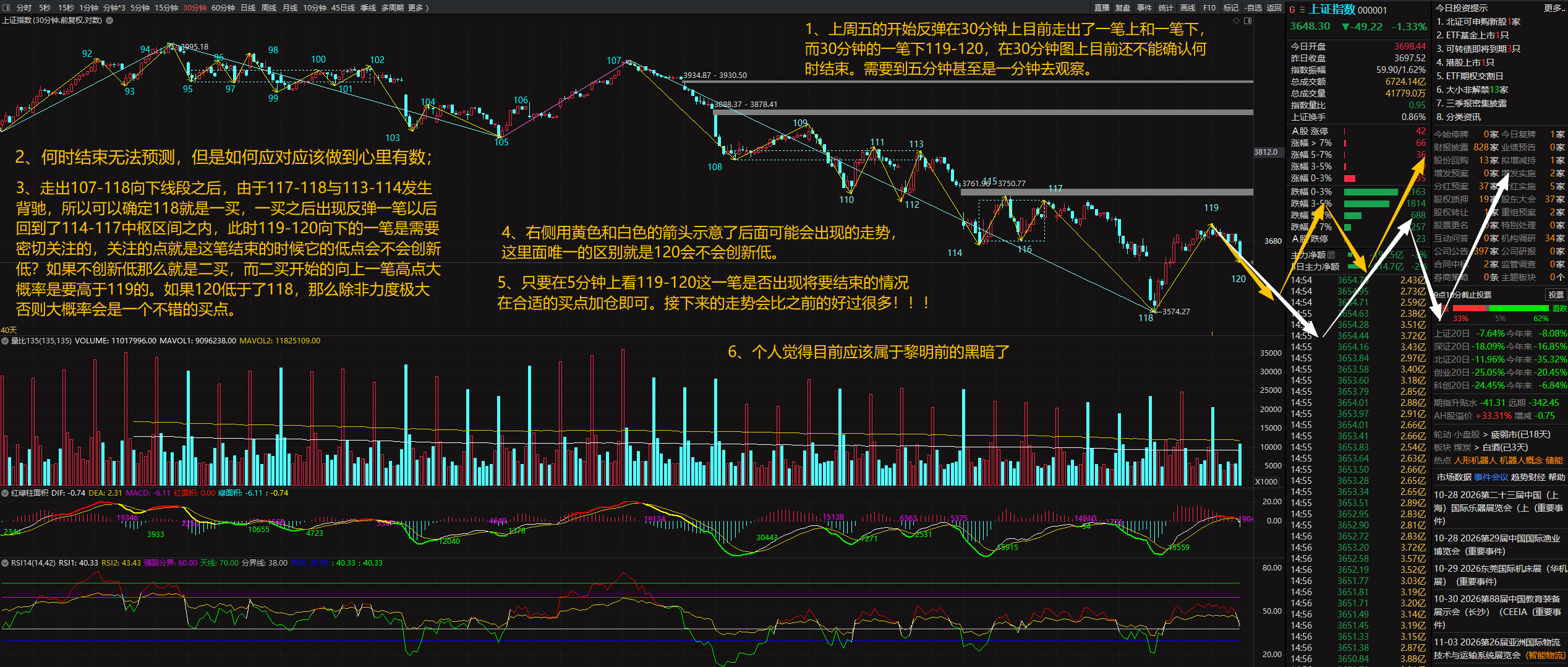
Task: Click the diamond marker icon above chart
Action: click(1237, 20)
